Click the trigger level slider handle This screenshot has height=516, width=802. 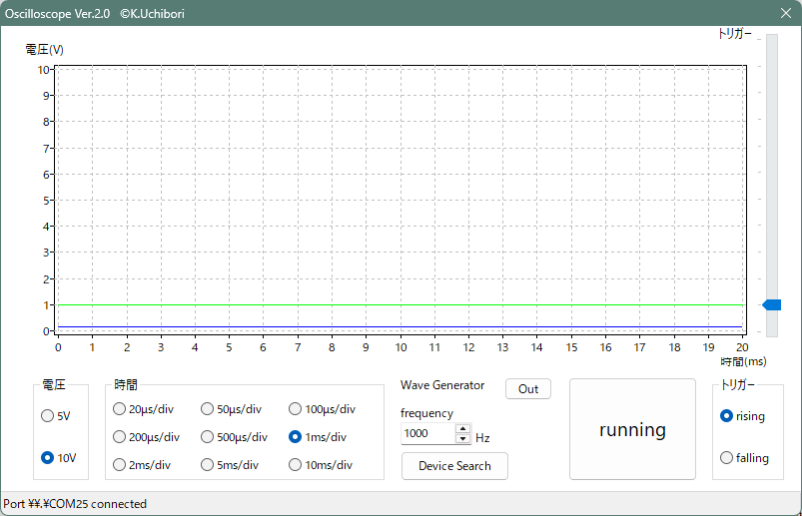771,305
